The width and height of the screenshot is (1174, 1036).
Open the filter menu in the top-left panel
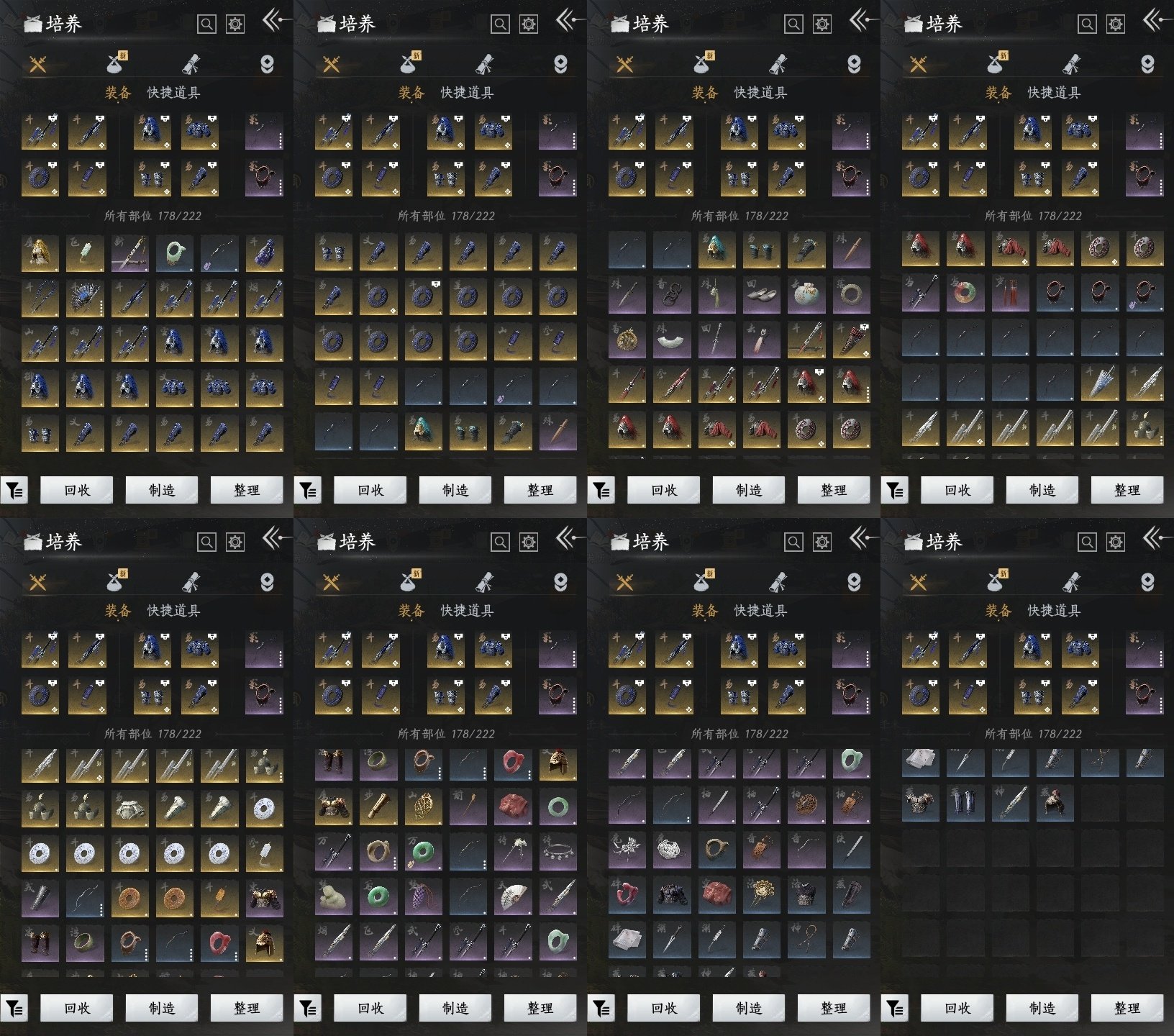14,491
